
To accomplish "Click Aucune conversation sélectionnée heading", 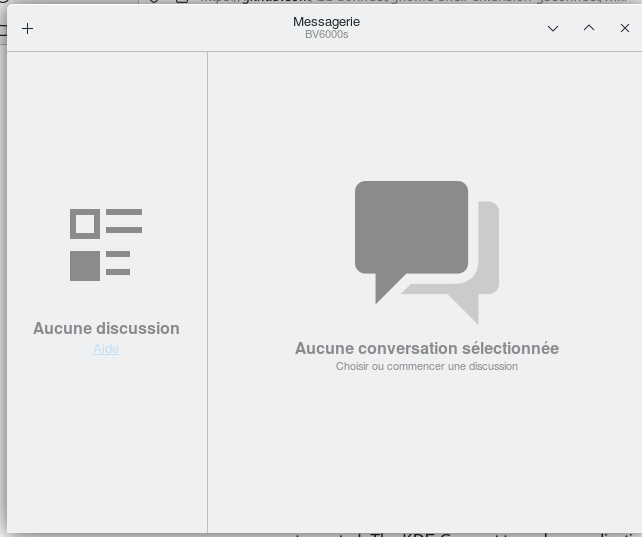I will 427,348.
